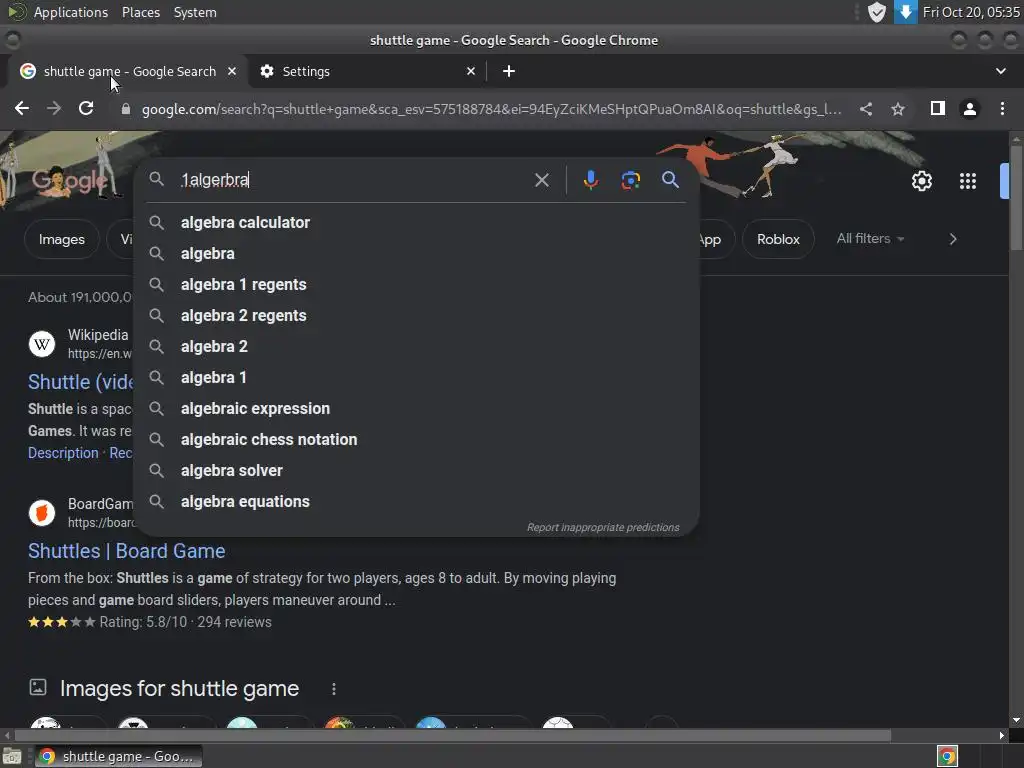Submit search with the blue magnifier
Screen dimensions: 1024x768
pos(670,180)
